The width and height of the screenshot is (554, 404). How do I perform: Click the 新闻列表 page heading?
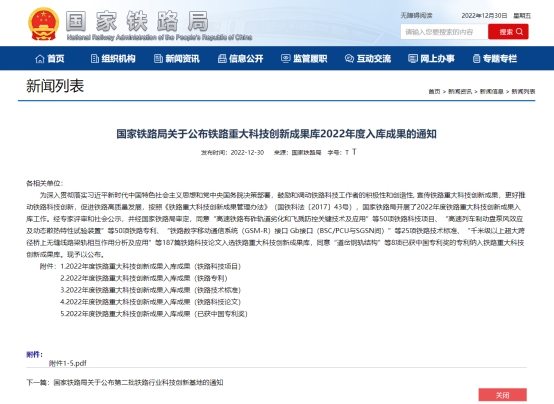pos(55,86)
